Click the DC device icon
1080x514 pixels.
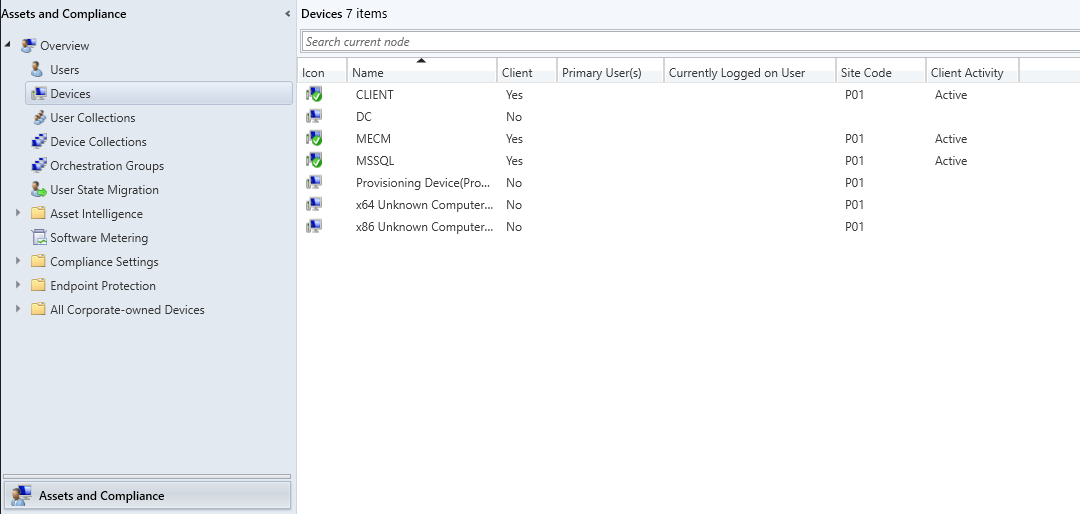tap(314, 117)
